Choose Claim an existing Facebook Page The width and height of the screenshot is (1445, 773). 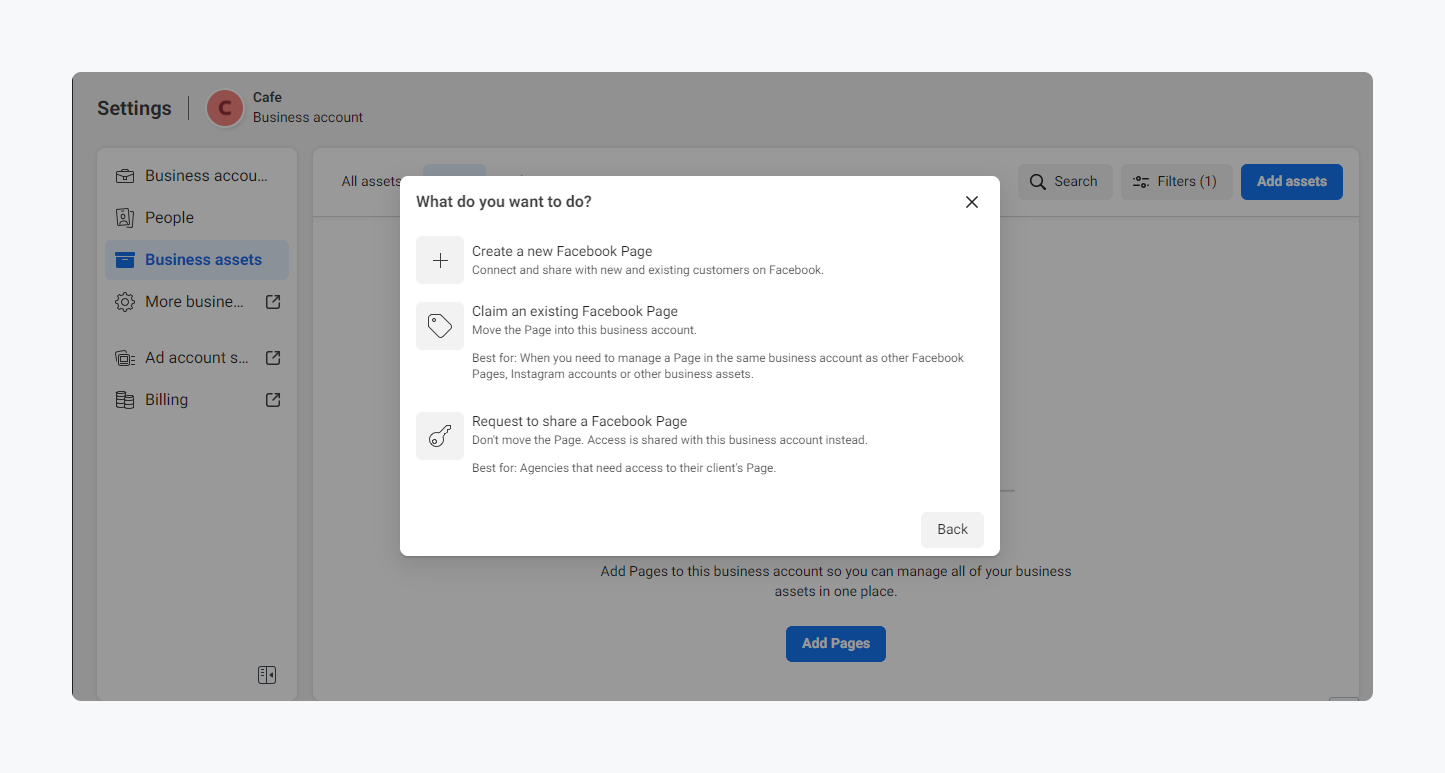(574, 312)
